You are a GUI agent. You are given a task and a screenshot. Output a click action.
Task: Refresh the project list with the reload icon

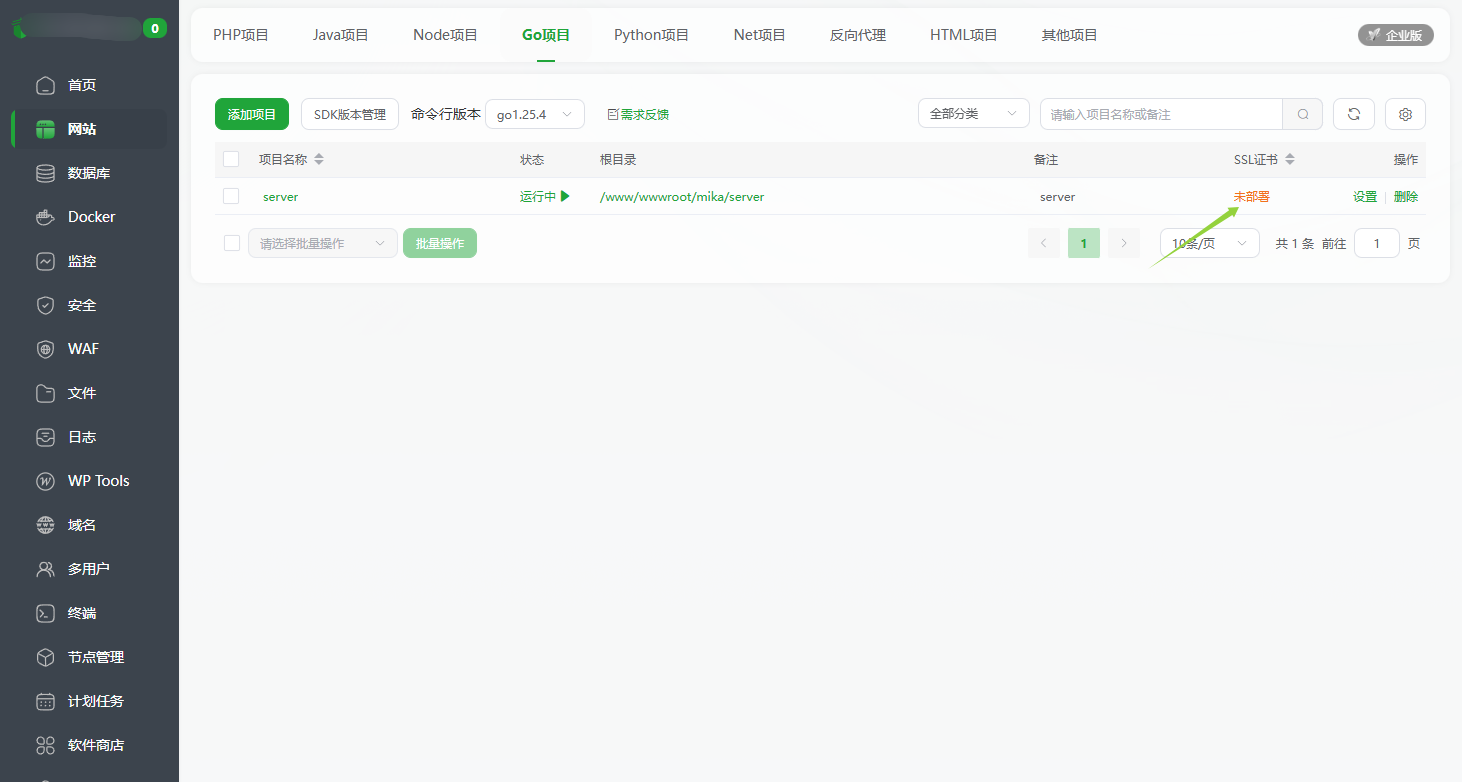[x=1353, y=114]
